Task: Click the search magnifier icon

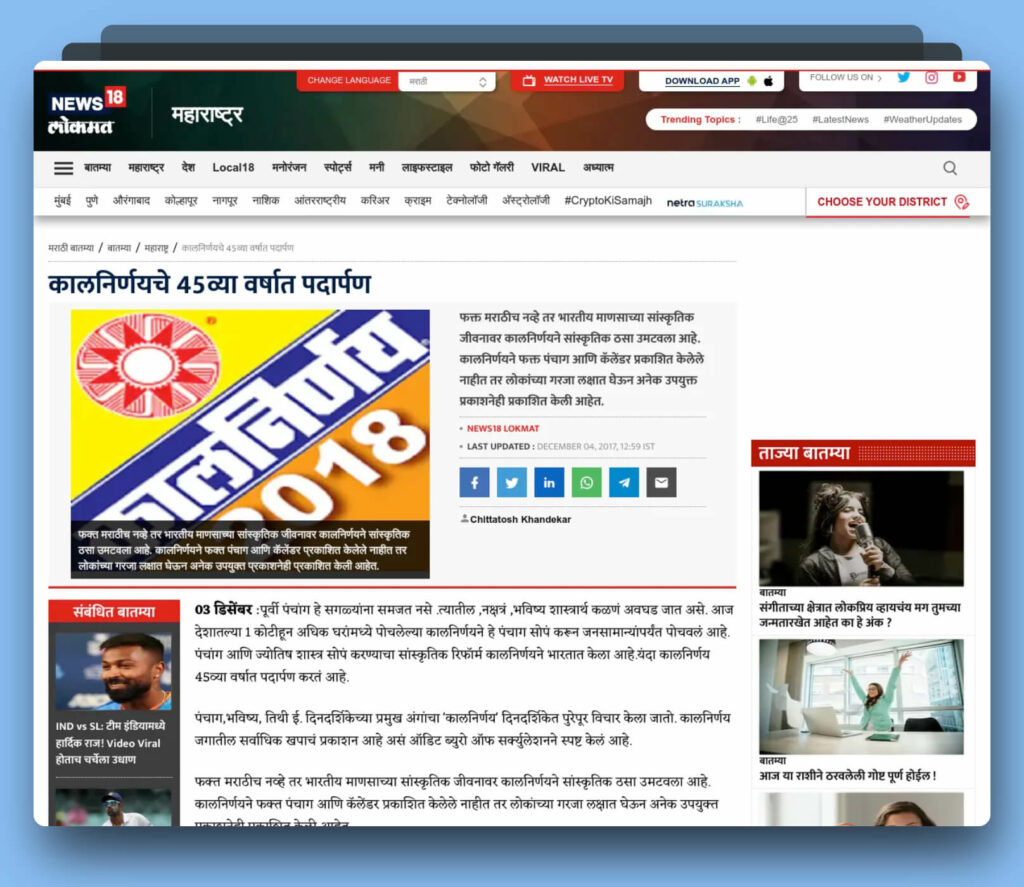Action: click(x=949, y=168)
